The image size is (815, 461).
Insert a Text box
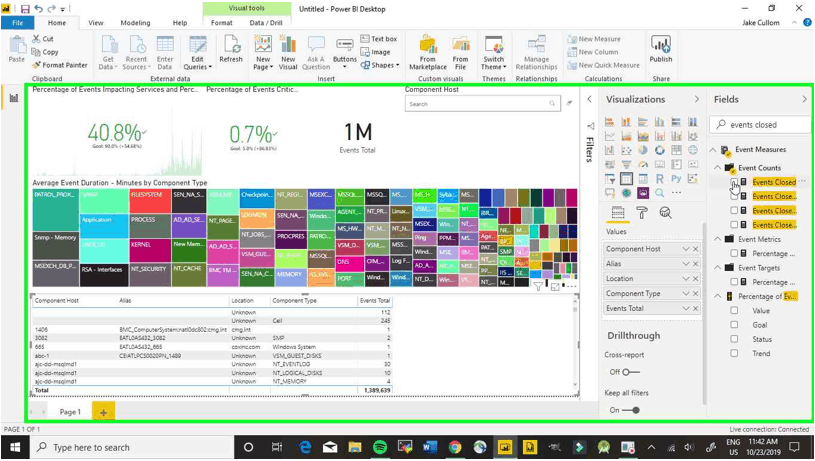[x=379, y=39]
